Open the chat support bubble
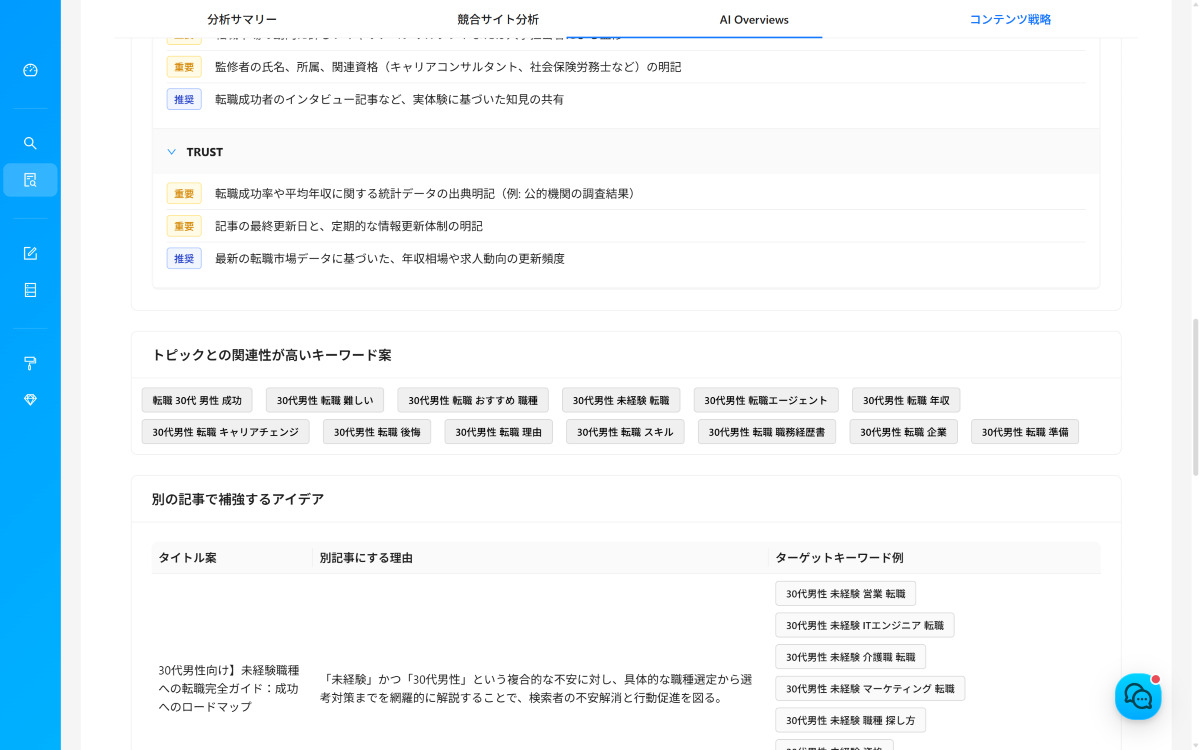Image resolution: width=1200 pixels, height=750 pixels. [1138, 697]
